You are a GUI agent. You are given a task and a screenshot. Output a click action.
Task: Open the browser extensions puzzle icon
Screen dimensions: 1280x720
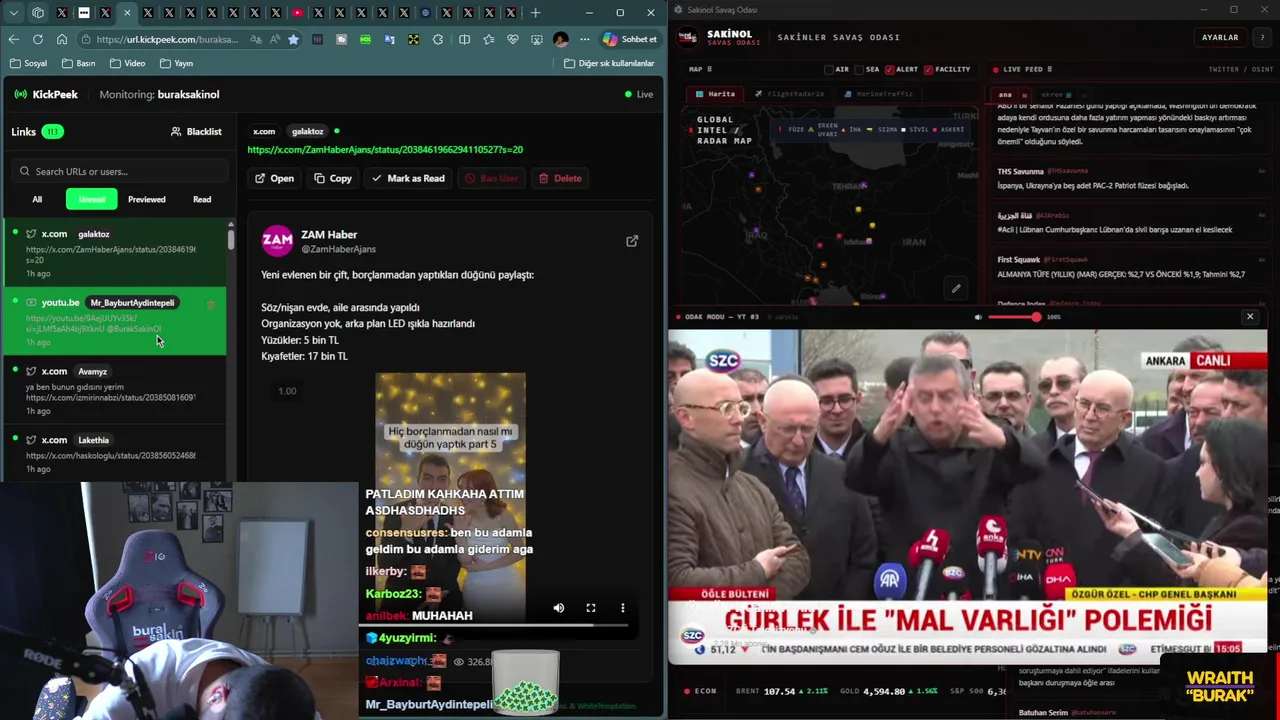(438, 39)
